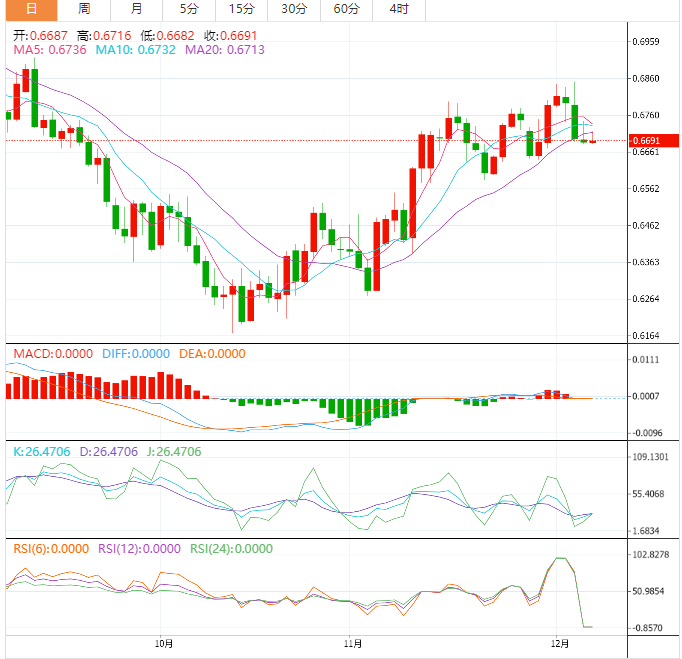Click the 高:0.6716 high price text
The image size is (682, 659).
[104, 35]
